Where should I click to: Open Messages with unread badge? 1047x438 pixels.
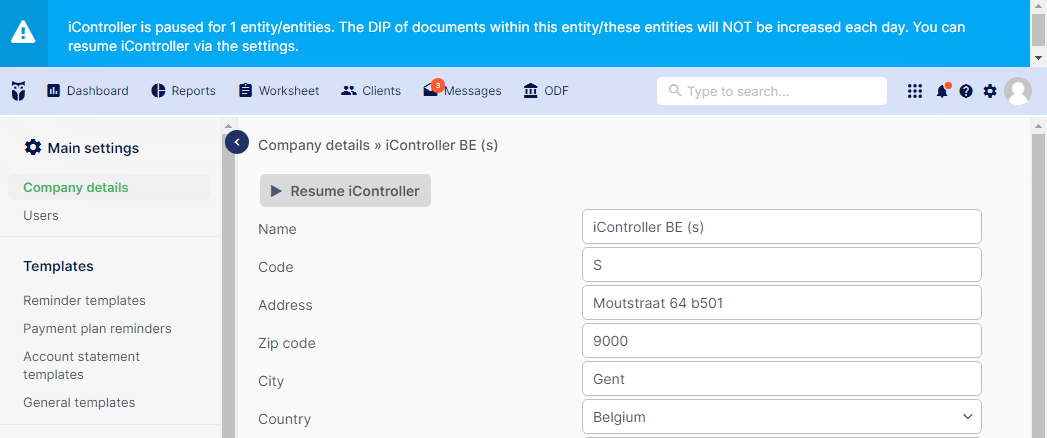(x=463, y=90)
